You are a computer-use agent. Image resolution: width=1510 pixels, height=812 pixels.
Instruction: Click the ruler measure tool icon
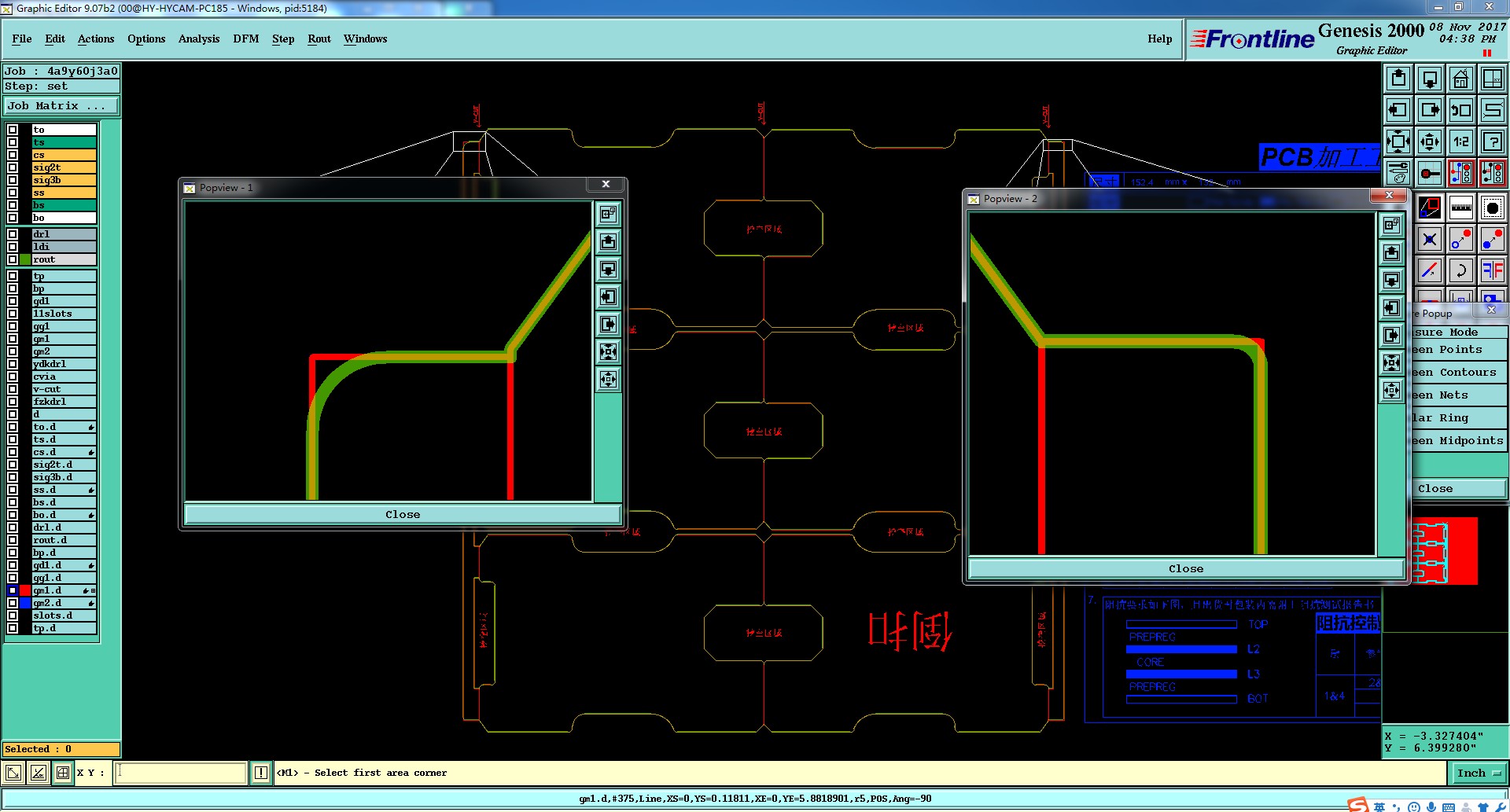1461,208
